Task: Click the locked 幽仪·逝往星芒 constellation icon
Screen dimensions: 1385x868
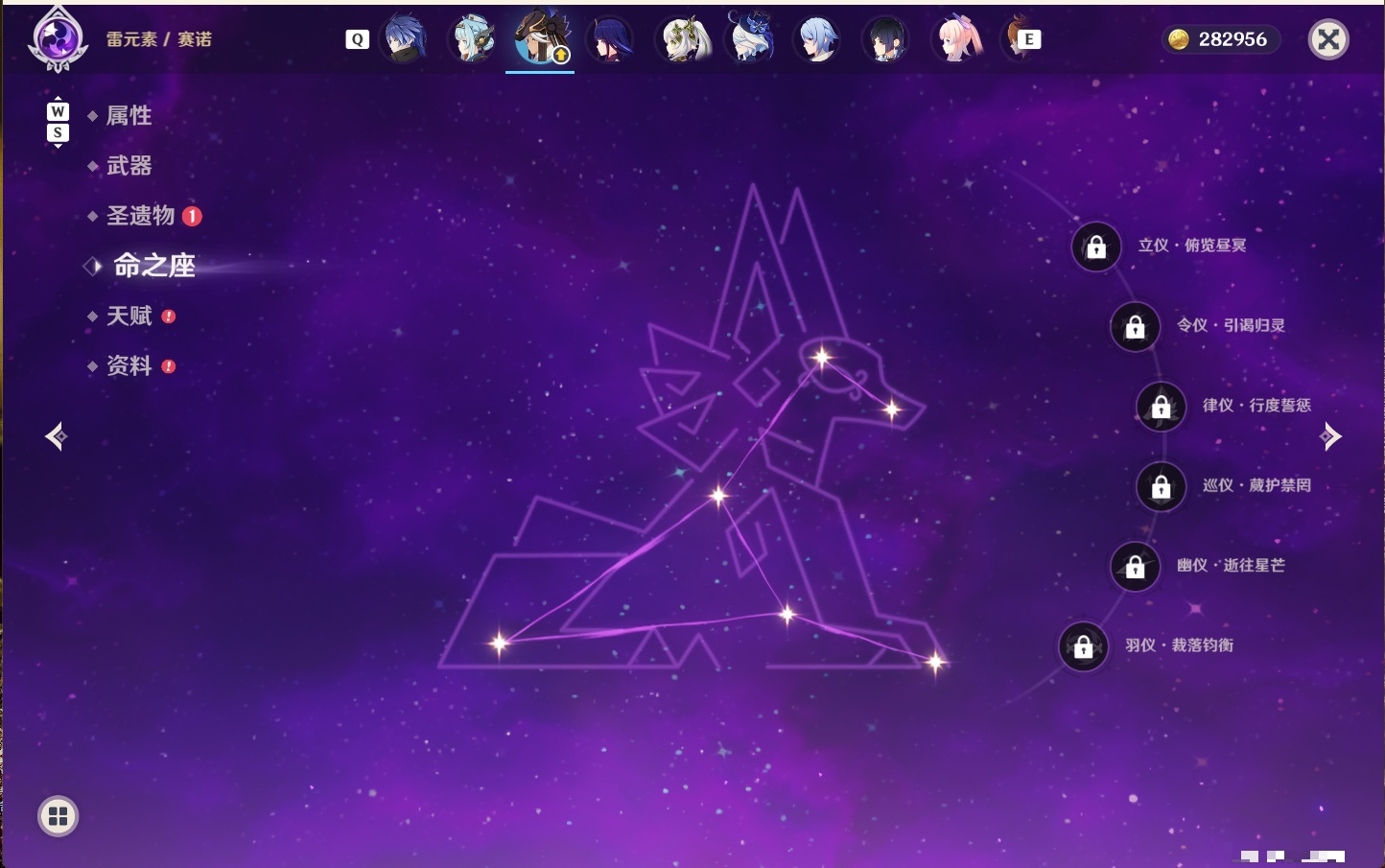Action: click(x=1135, y=567)
